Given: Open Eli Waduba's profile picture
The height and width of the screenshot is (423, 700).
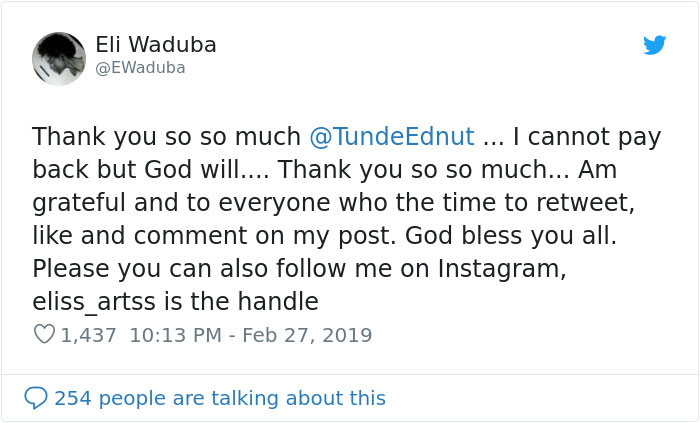Looking at the screenshot, I should coord(59,58).
